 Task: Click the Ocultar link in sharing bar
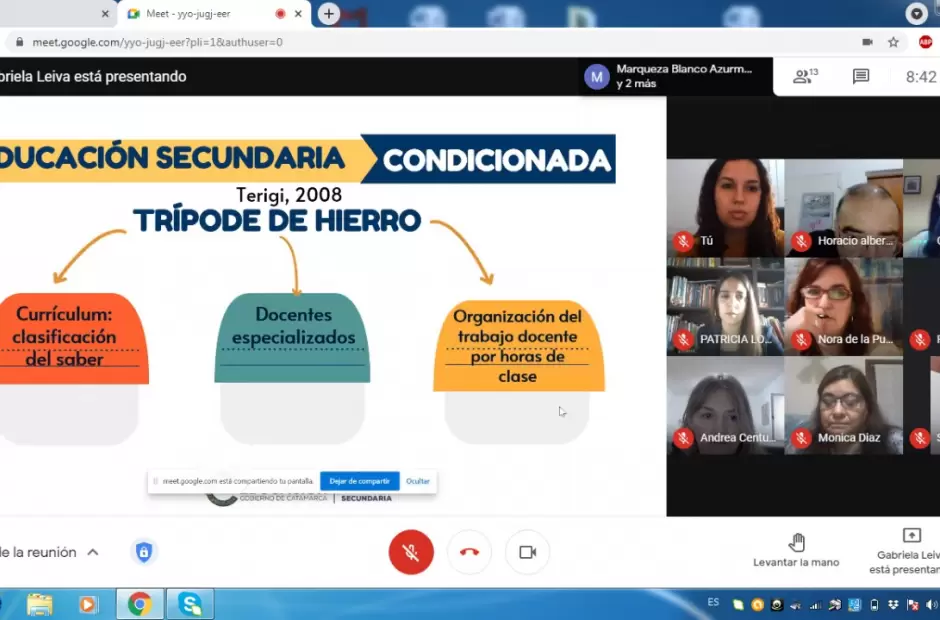point(418,481)
